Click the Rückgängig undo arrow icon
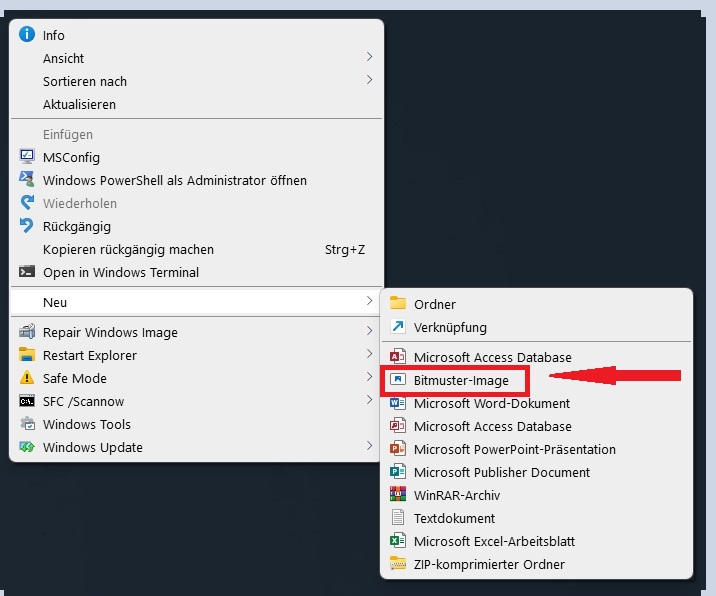The height and width of the screenshot is (596, 716). click(x=26, y=226)
